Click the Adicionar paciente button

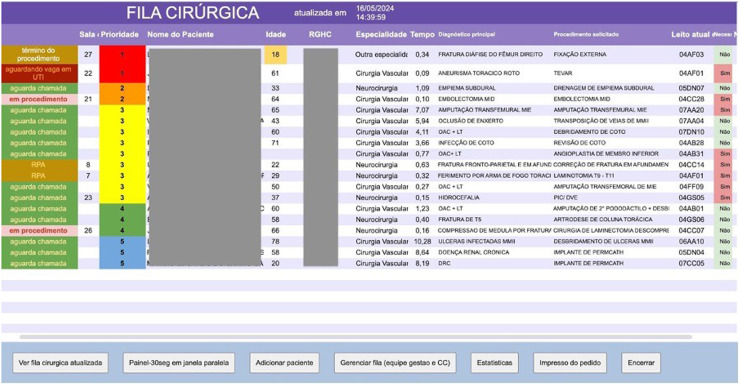285,363
